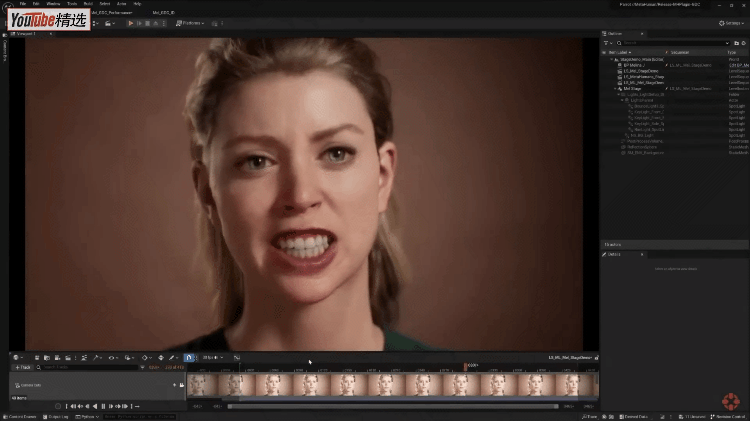Click the red timeline playhead marker

(x=465, y=366)
